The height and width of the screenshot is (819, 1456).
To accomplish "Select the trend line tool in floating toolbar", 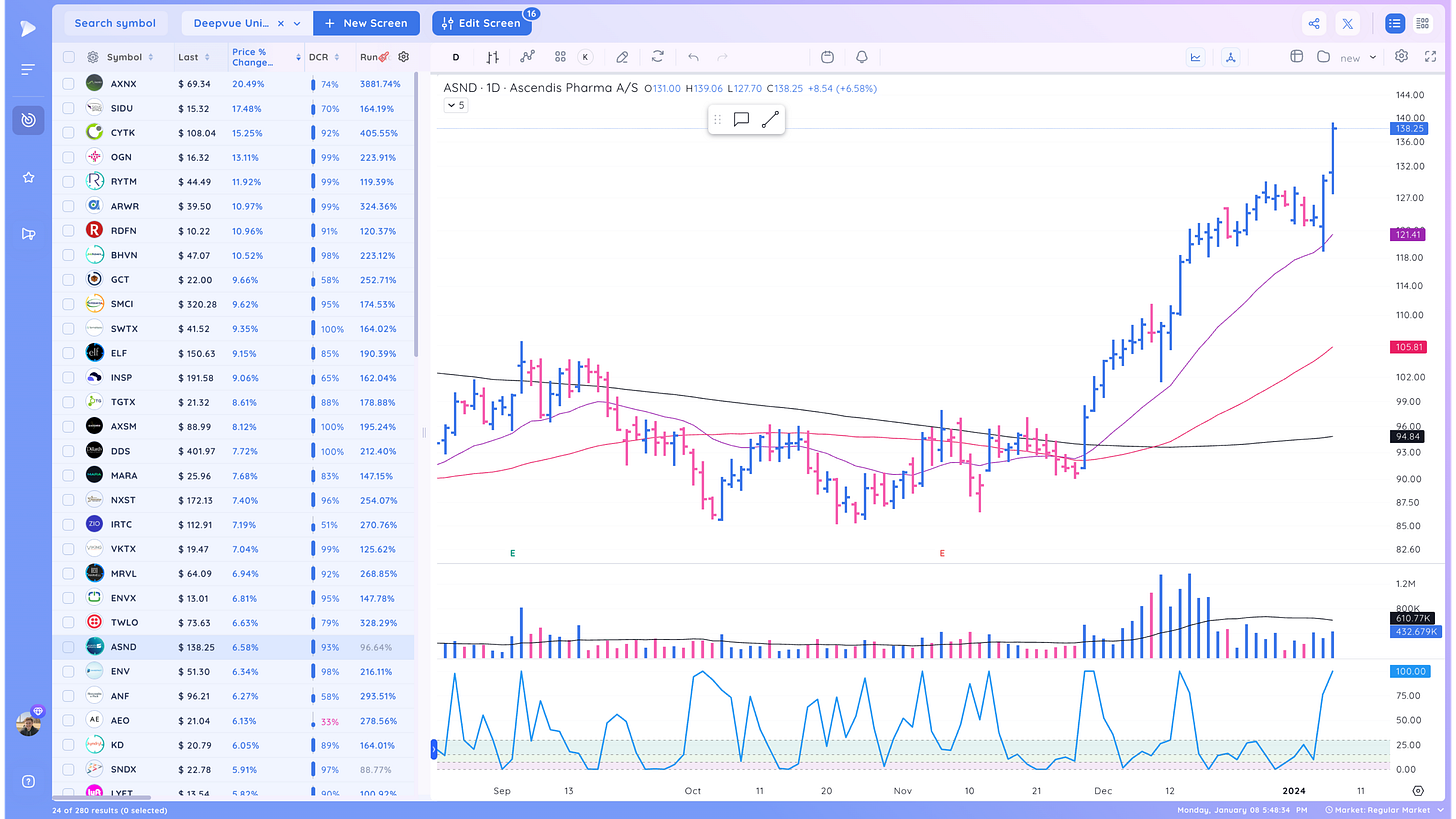I will coord(769,120).
